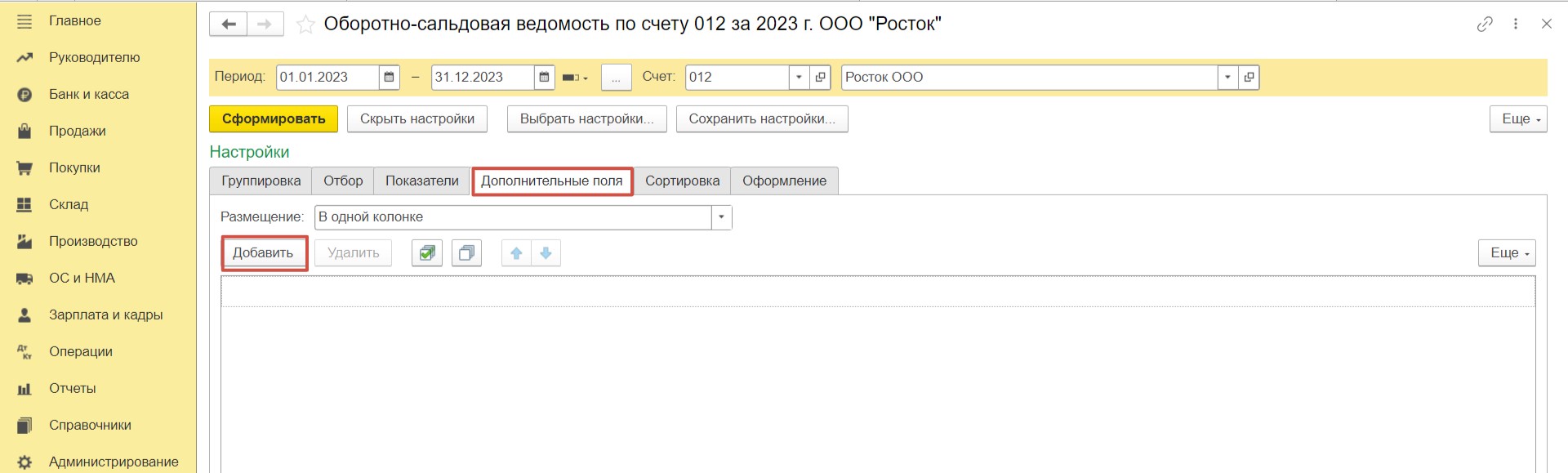Open Банк и касса section icon
The width and height of the screenshot is (1568, 473).
[x=24, y=95]
